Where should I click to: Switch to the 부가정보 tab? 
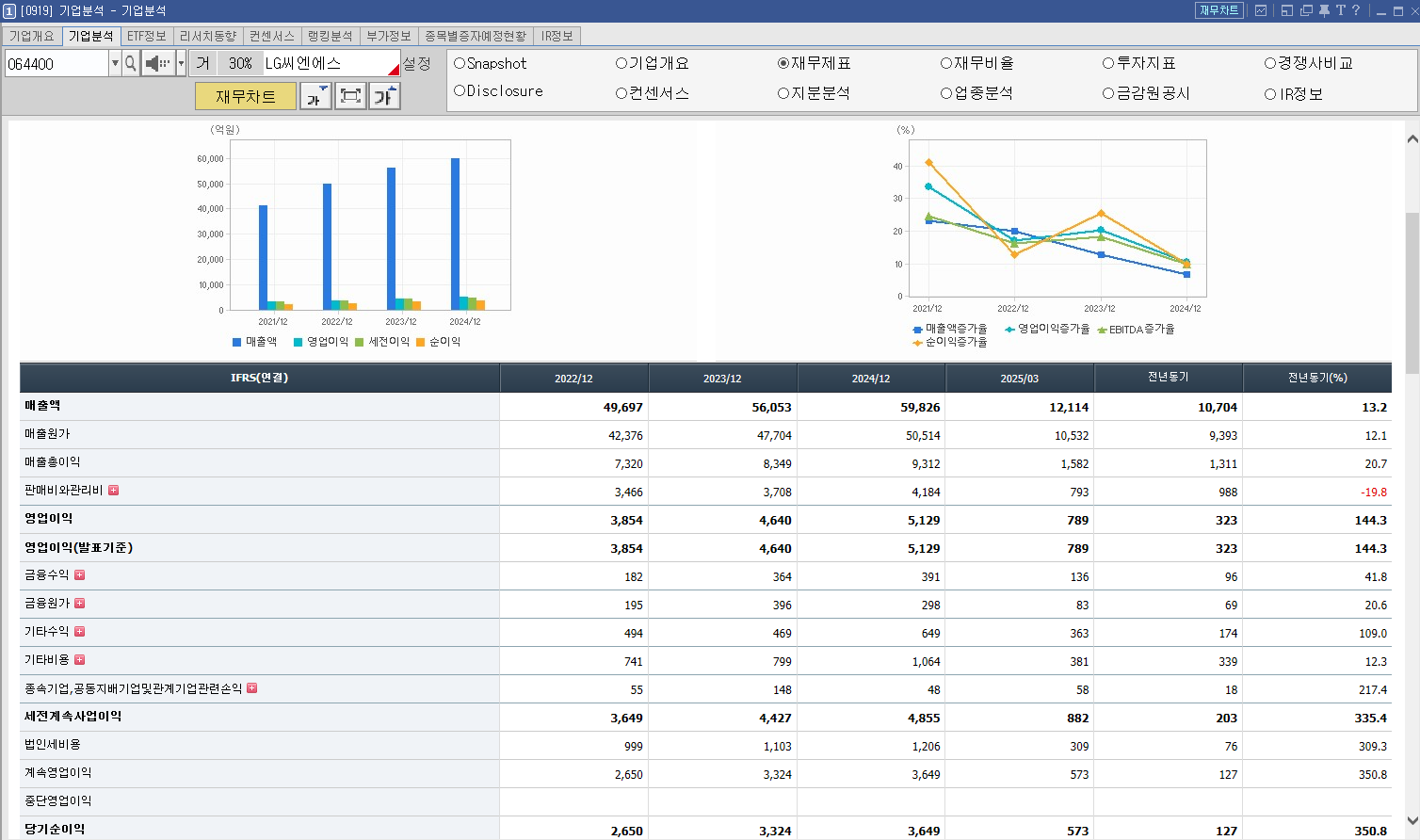[x=389, y=36]
